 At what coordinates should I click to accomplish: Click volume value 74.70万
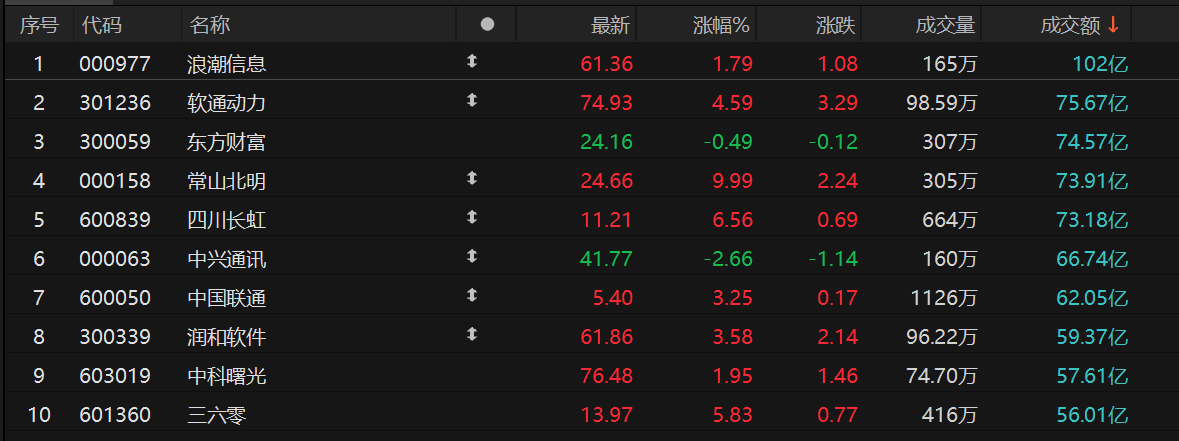(942, 376)
